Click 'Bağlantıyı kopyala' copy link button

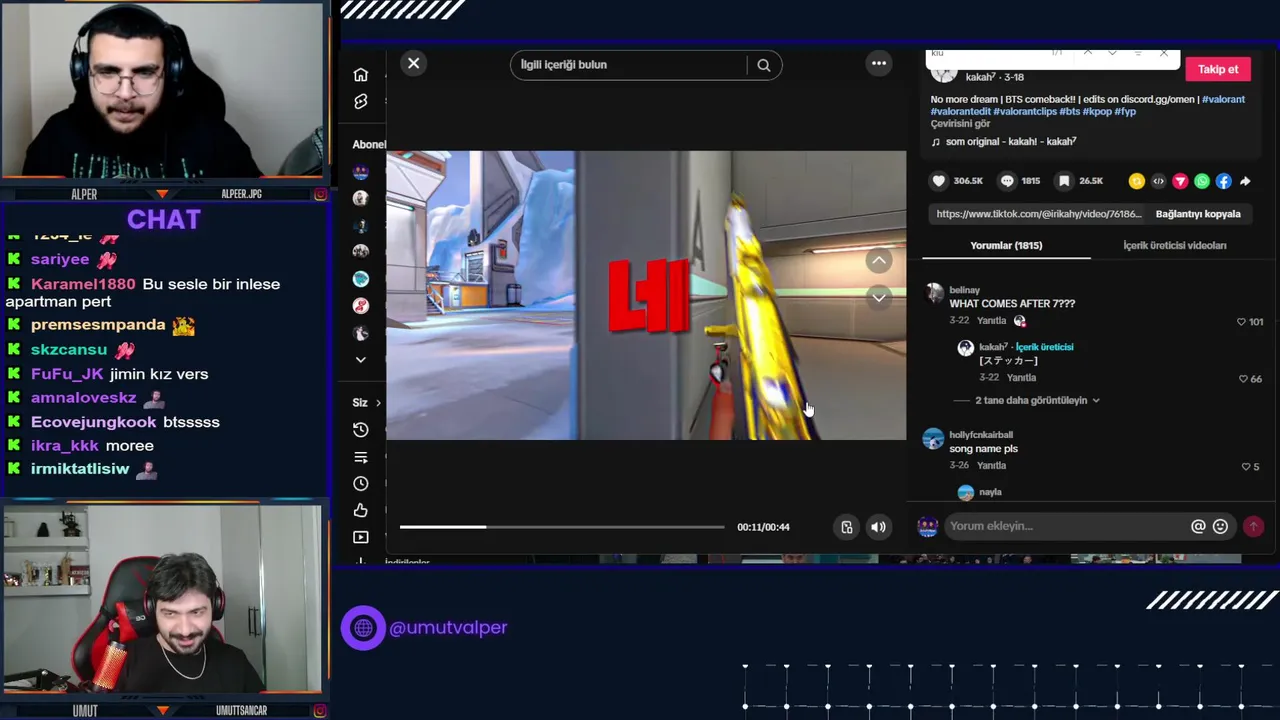(x=1198, y=214)
